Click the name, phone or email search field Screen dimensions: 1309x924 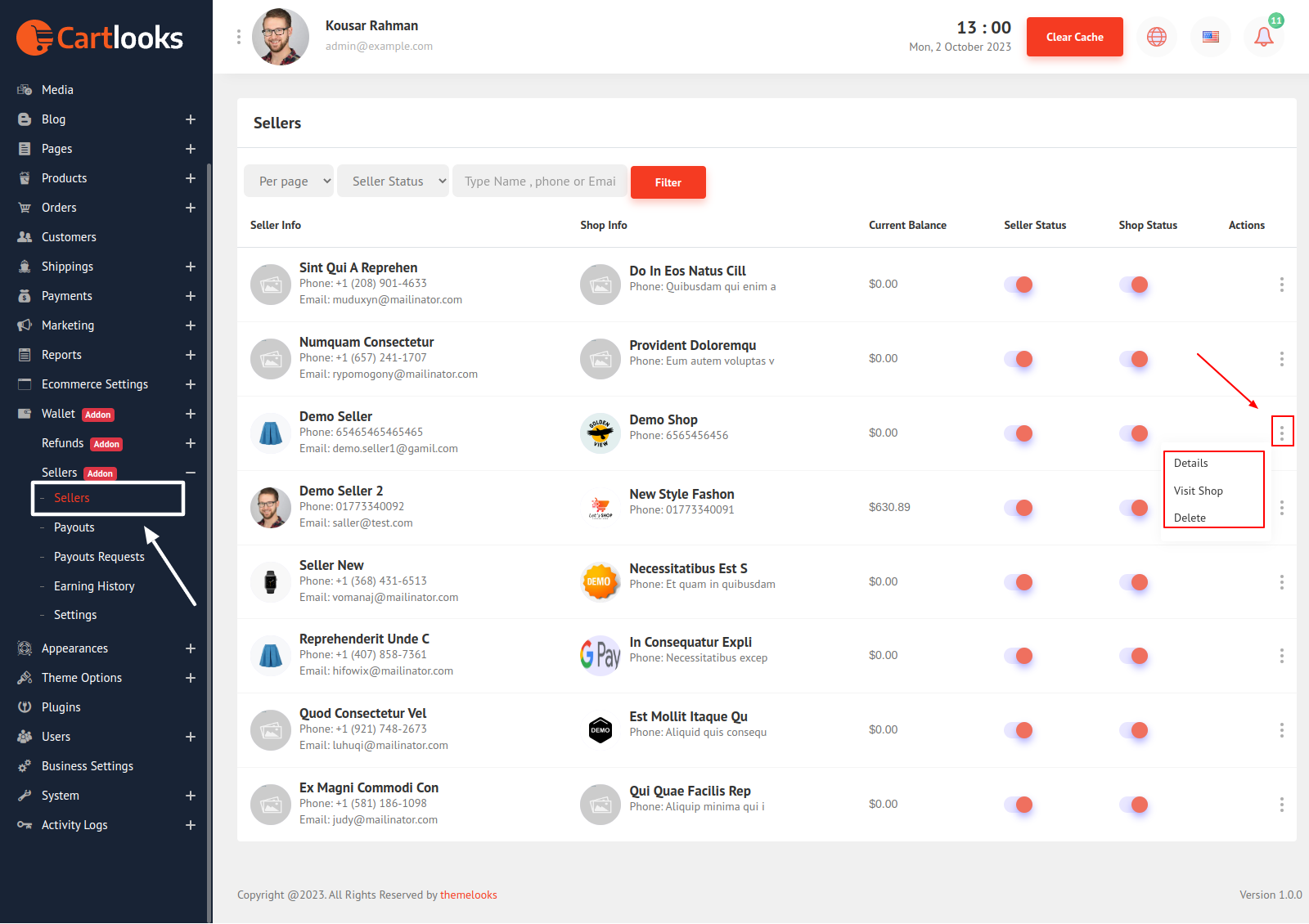pos(540,182)
